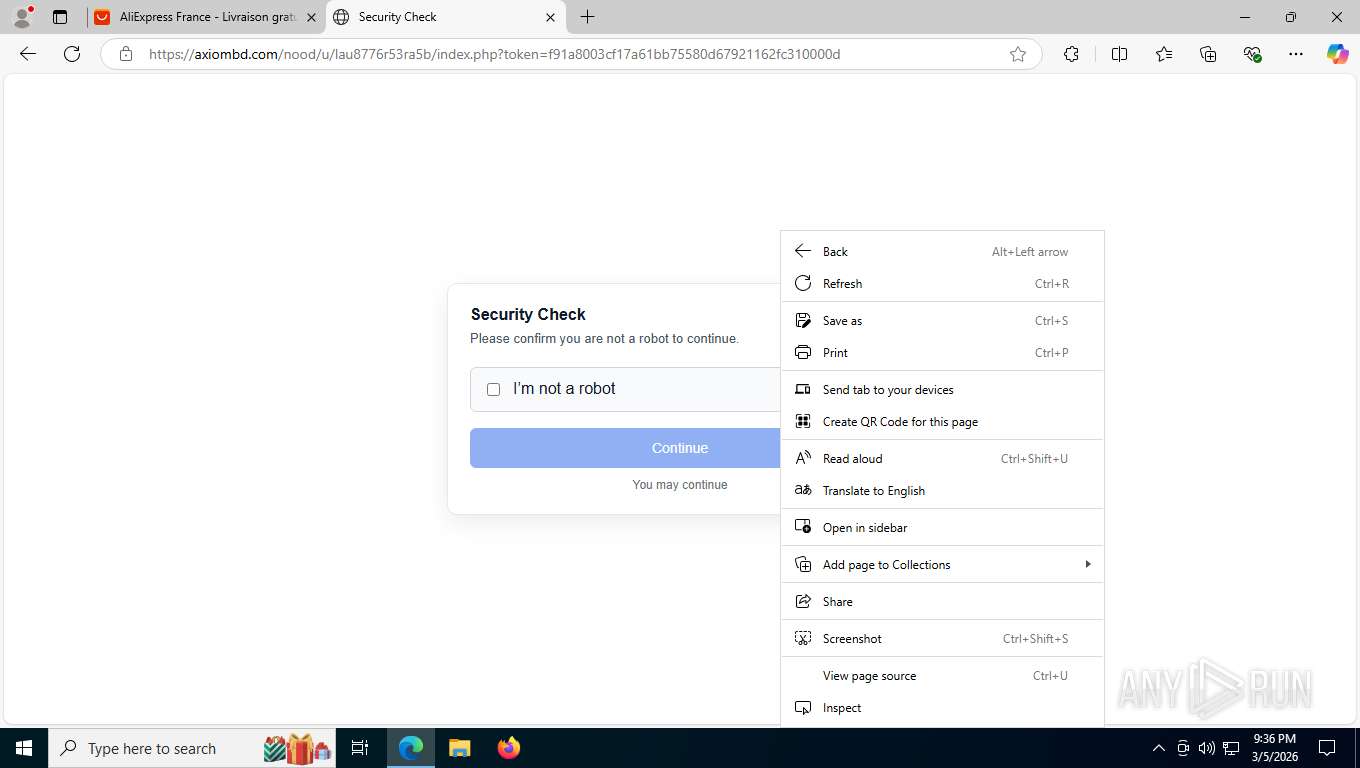Go back using the toolbar arrow
Viewport: 1360px width, 768px height.
[28, 54]
